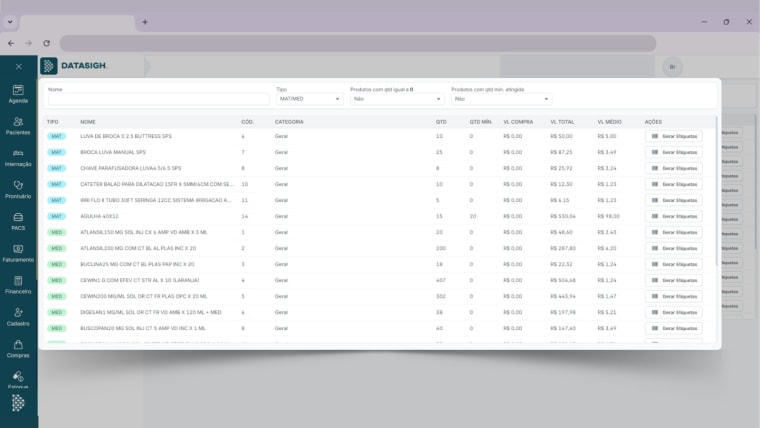The width and height of the screenshot is (760, 428).
Task: Click the Datasigh dotted logo at sidebar bottom
Action: click(x=18, y=403)
